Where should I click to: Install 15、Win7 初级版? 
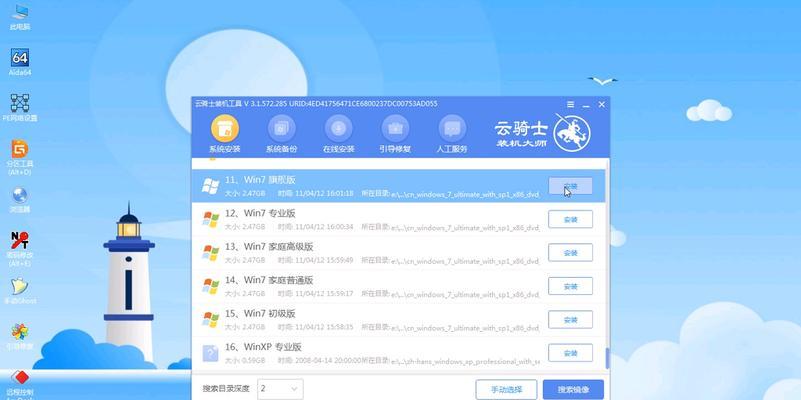tap(570, 320)
